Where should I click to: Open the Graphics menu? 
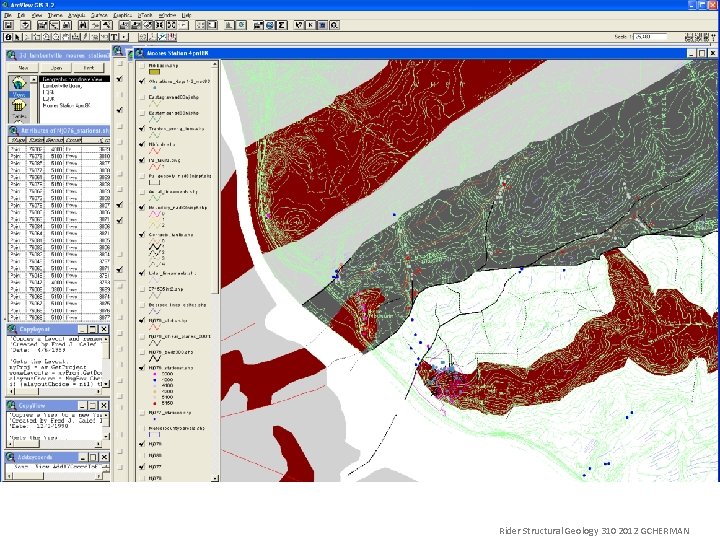(x=122, y=15)
